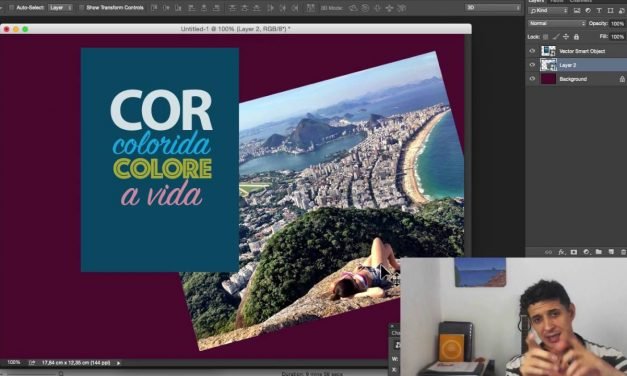Enable the Auto-Select checkbox

click(12, 8)
